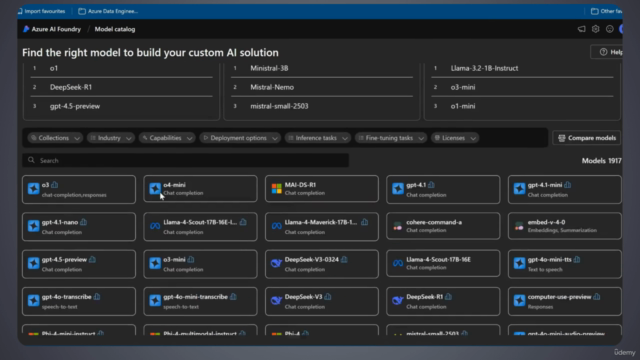
Task: Click in the model Search field
Action: tap(185, 160)
